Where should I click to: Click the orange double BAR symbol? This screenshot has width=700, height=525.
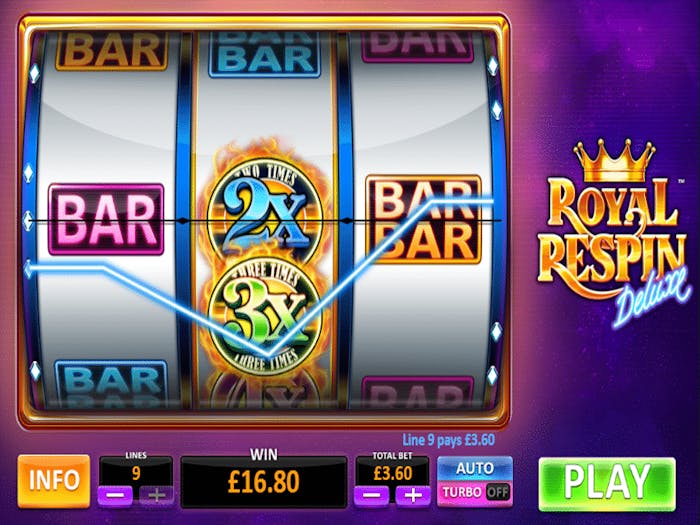(424, 219)
